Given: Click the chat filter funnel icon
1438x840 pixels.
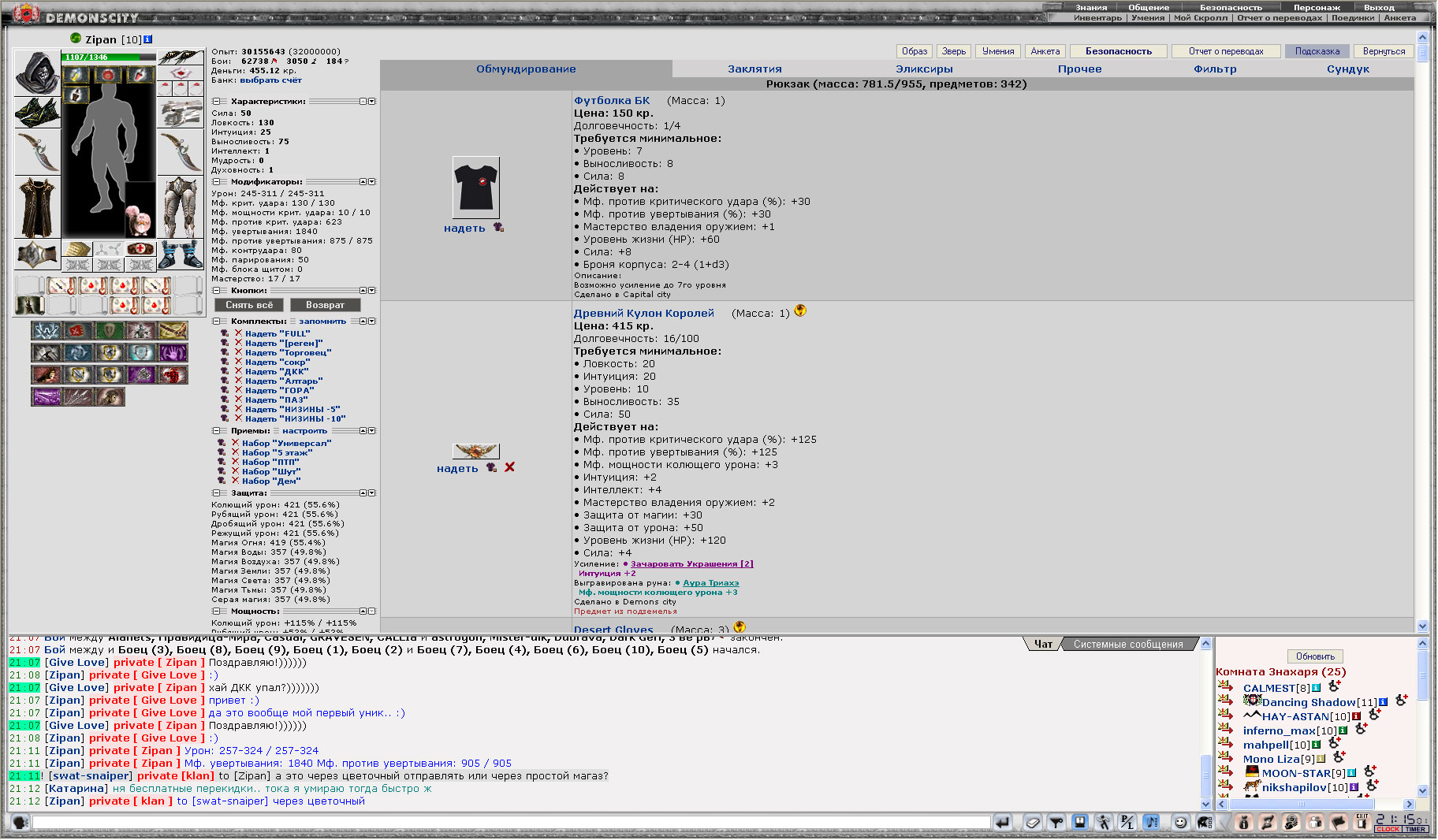Looking at the screenshot, I should [1056, 823].
